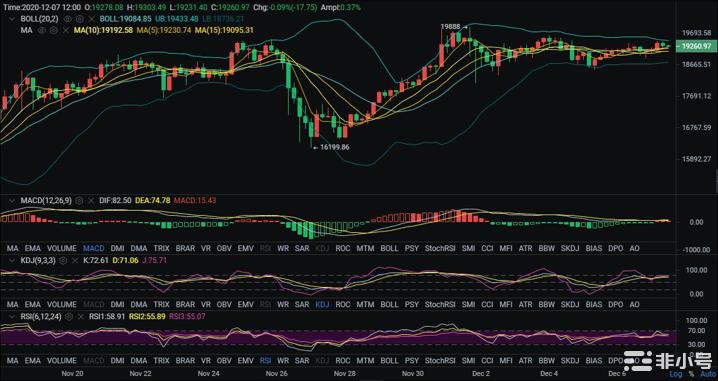Click 17691.12 price axis label

[696, 96]
